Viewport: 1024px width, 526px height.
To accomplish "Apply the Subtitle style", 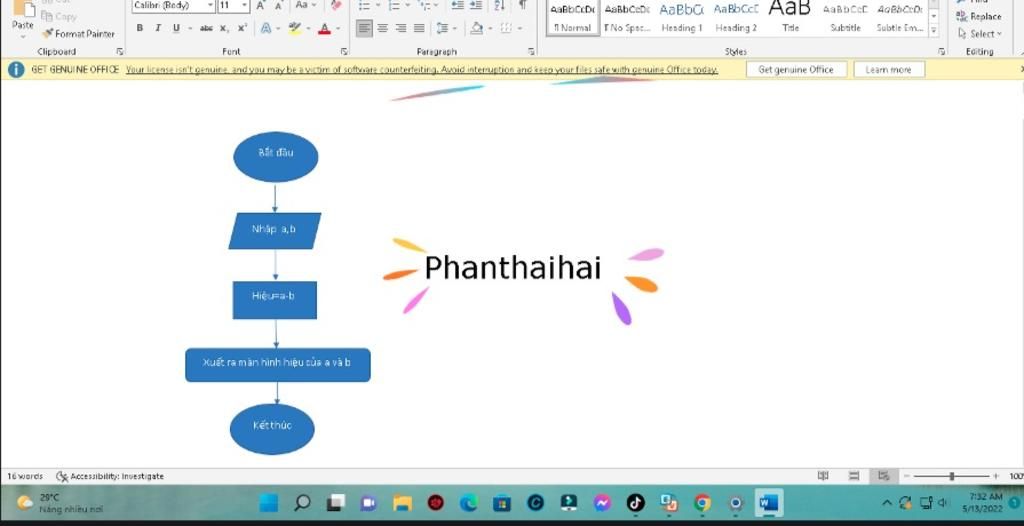I will click(845, 18).
